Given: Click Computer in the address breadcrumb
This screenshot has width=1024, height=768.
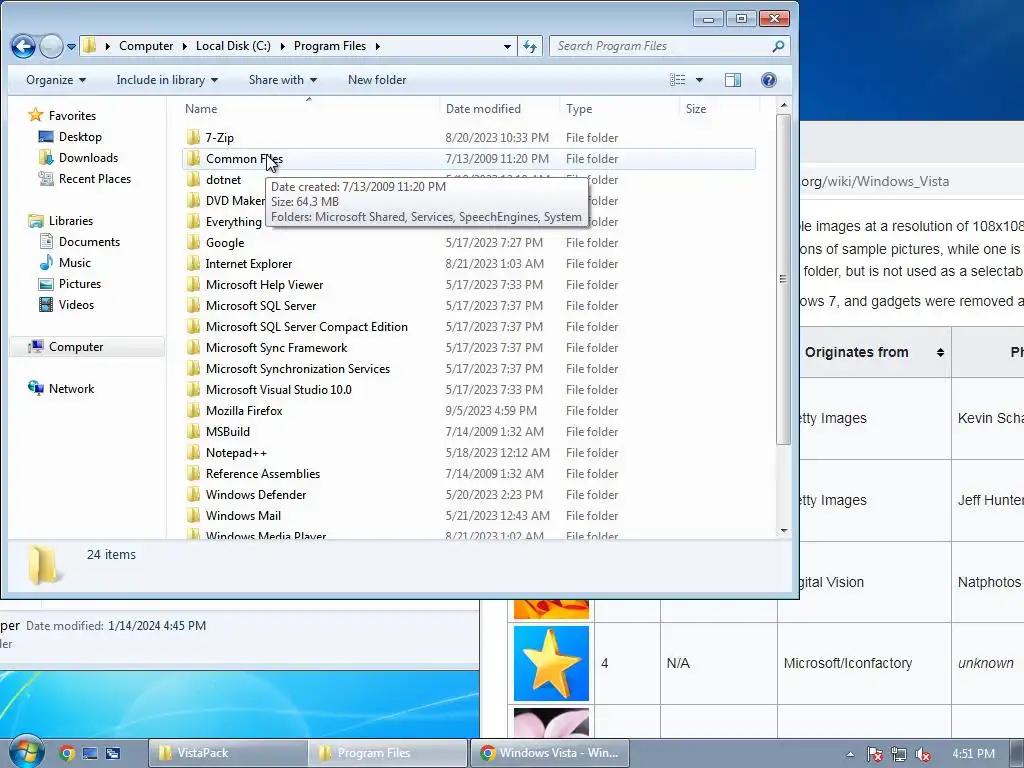Looking at the screenshot, I should click(146, 46).
